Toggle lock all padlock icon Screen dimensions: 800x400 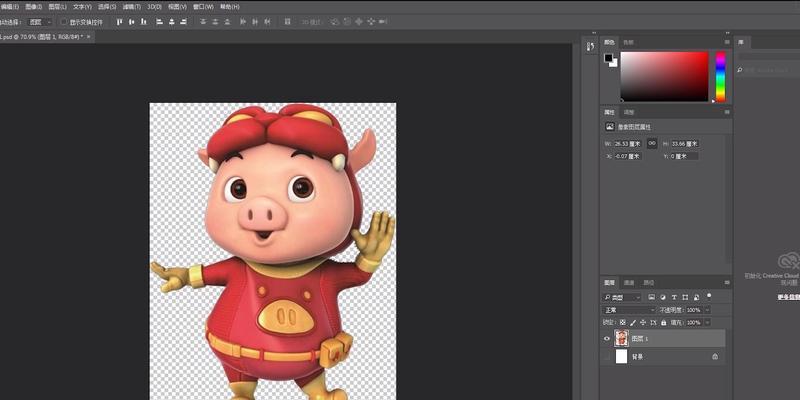pyautogui.click(x=663, y=322)
